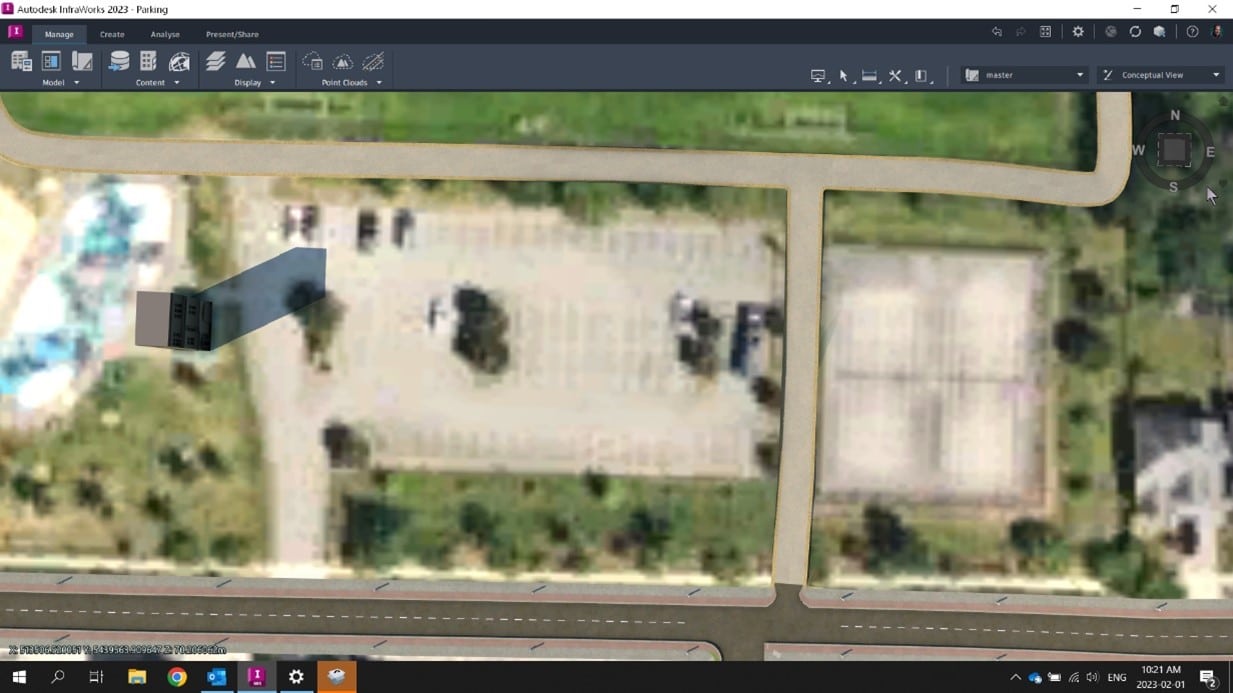The height and width of the screenshot is (693, 1233).
Task: Open Help using the question mark icon
Action: point(1192,31)
